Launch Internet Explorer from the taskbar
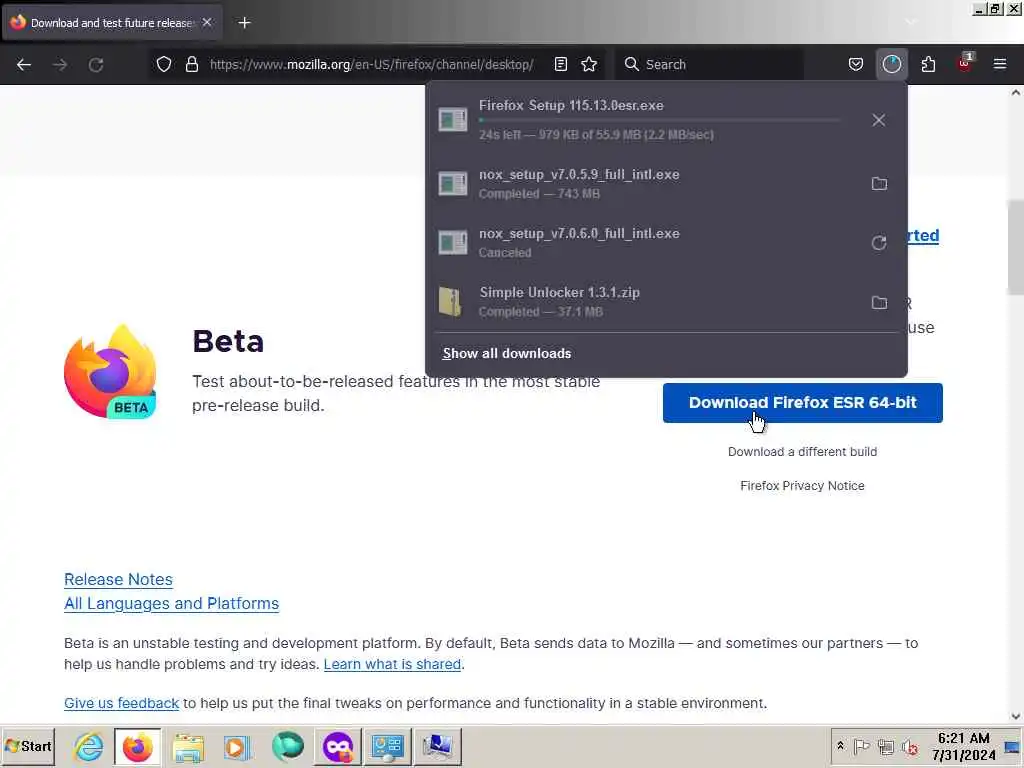1024x768 pixels. [x=89, y=747]
